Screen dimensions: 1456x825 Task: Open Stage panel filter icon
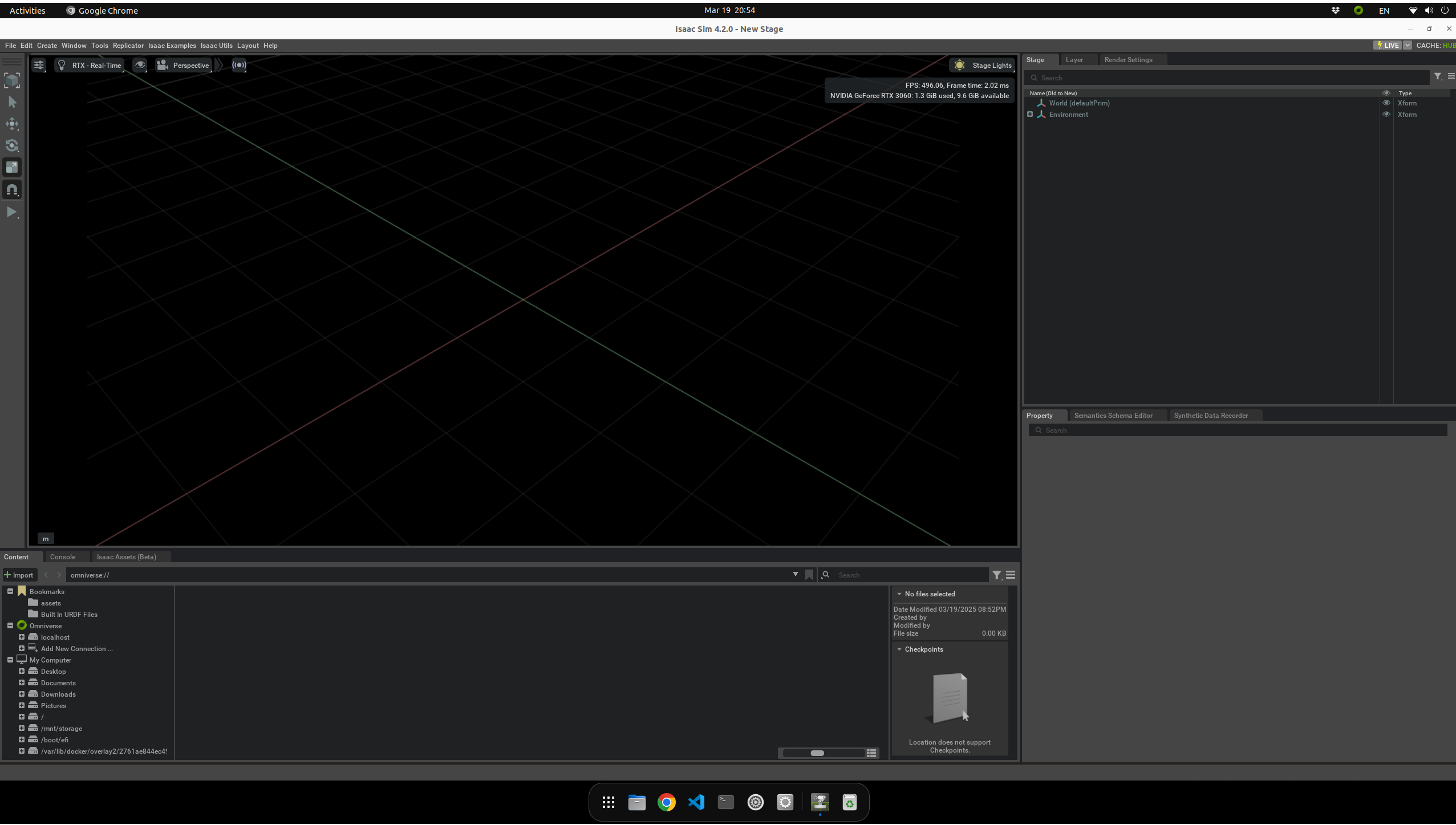[x=1438, y=76]
